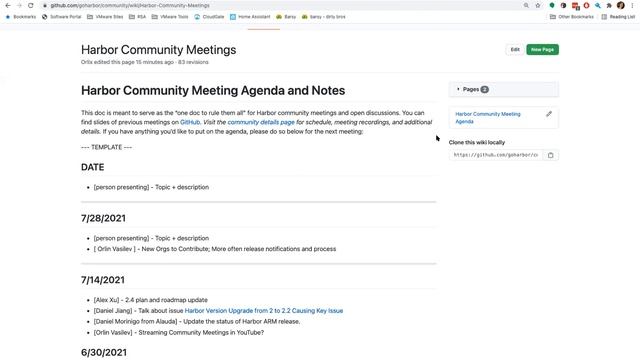Open Harbor Community Meeting Agenda sidebar link
Screen dimensions: 640x360
pos(488,118)
